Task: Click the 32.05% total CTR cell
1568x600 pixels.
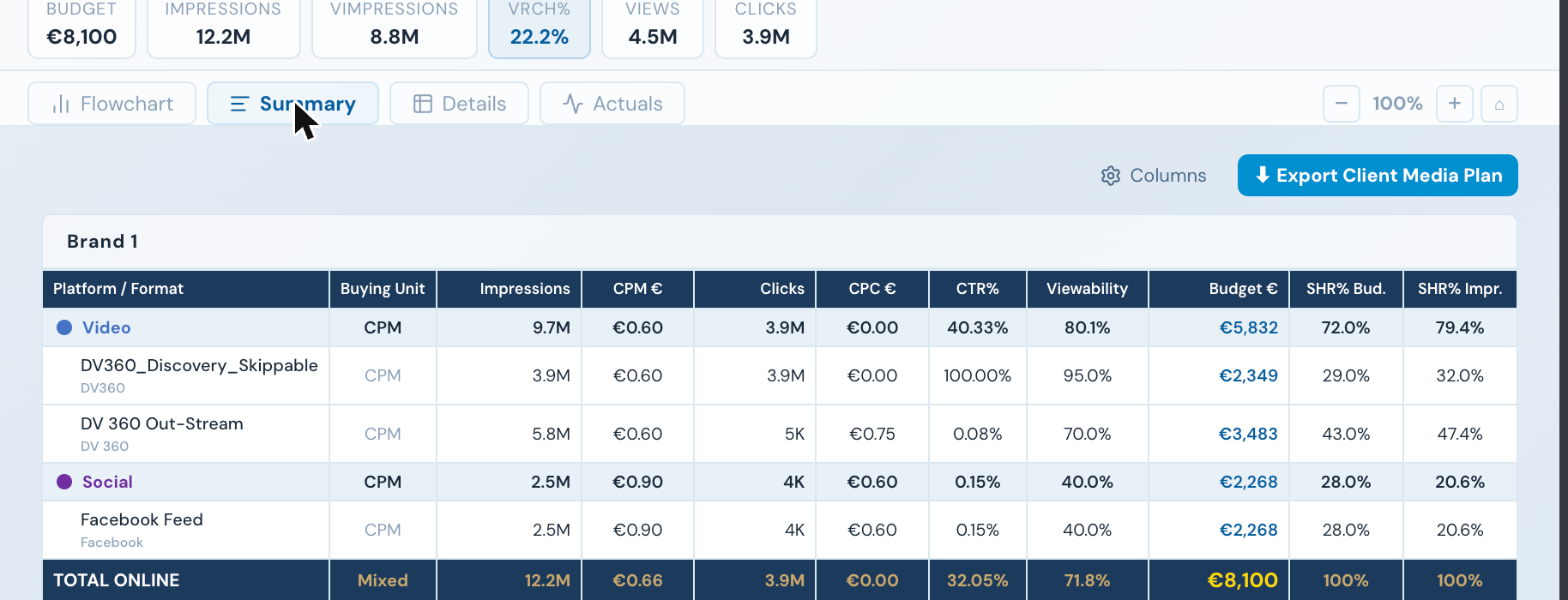Action: [978, 580]
